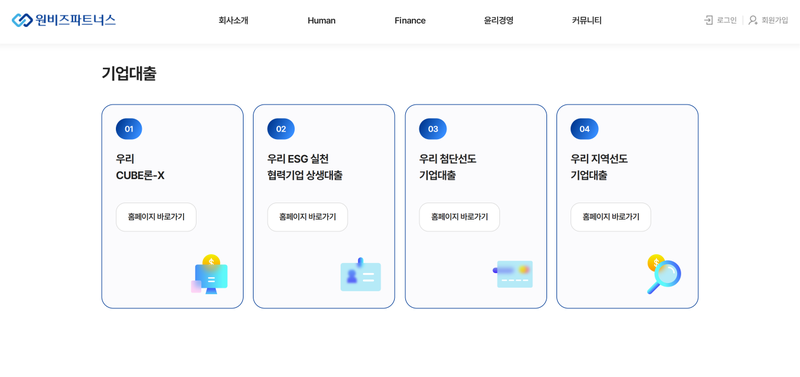Click the 03 number badge
This screenshot has height=377, width=800.
433,129
